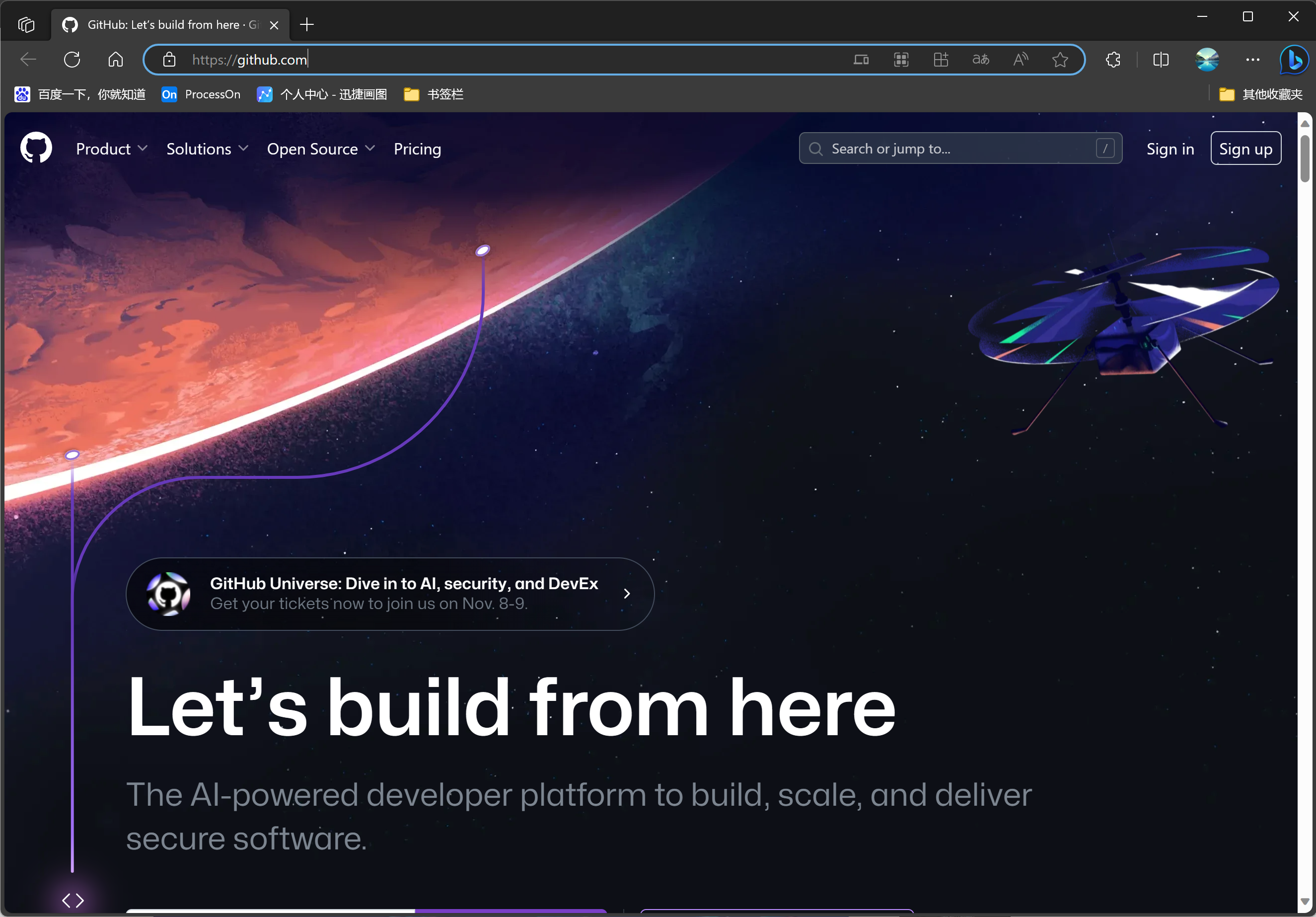Viewport: 1316px width, 917px height.
Task: Open split screen view icon
Action: [1161, 60]
